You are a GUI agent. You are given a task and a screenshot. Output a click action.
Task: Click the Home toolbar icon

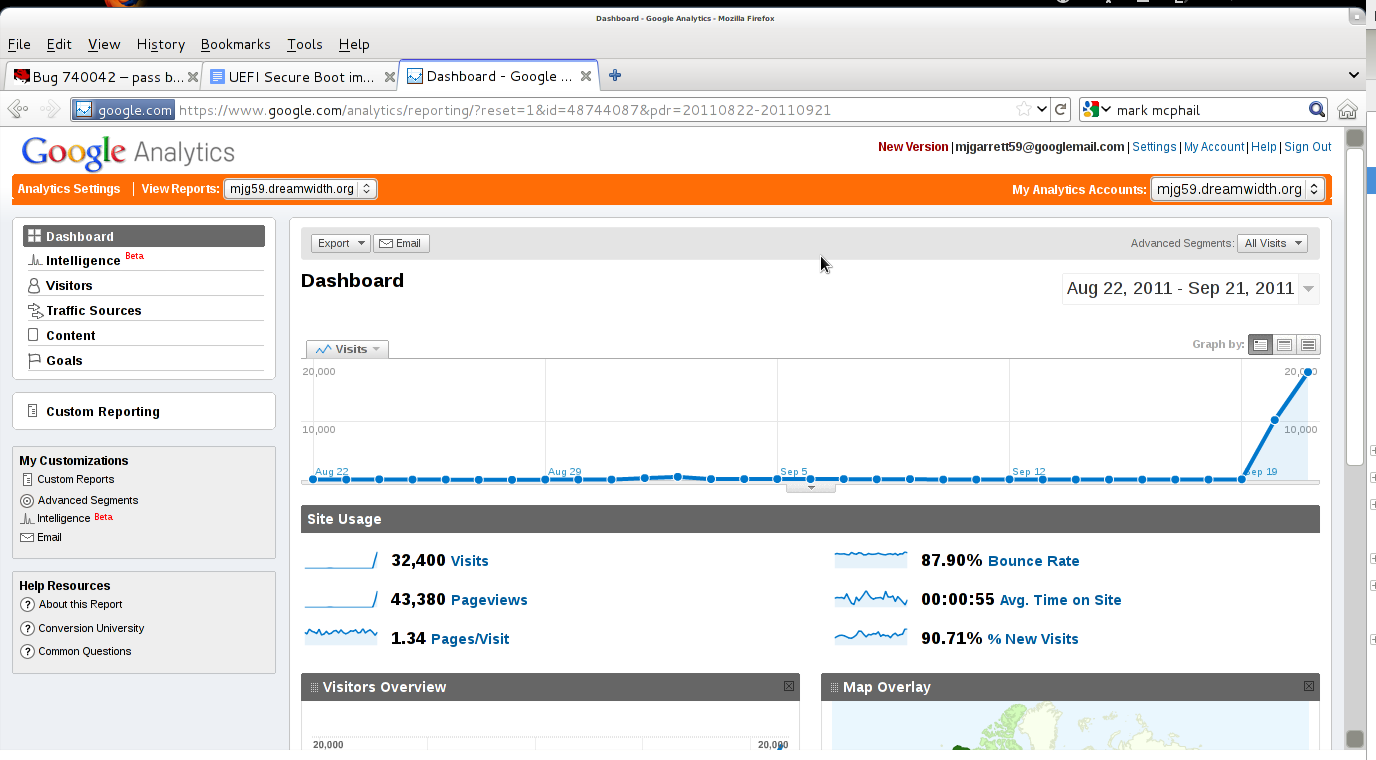[1347, 110]
